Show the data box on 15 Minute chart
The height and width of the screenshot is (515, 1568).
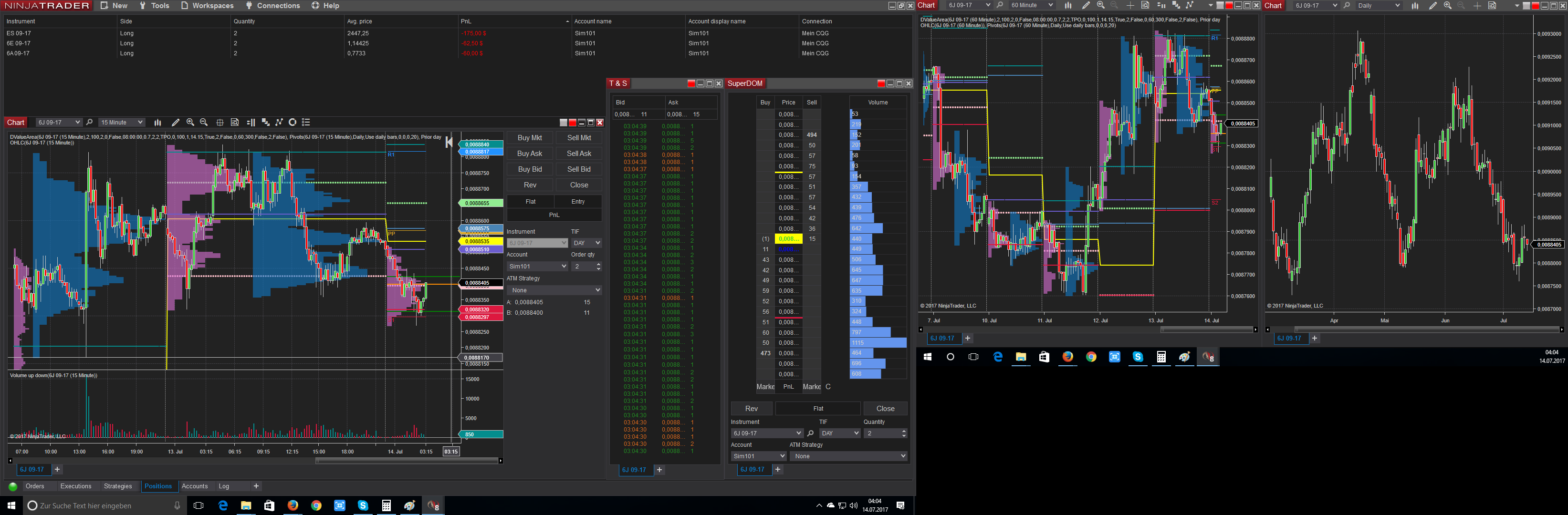(x=235, y=122)
